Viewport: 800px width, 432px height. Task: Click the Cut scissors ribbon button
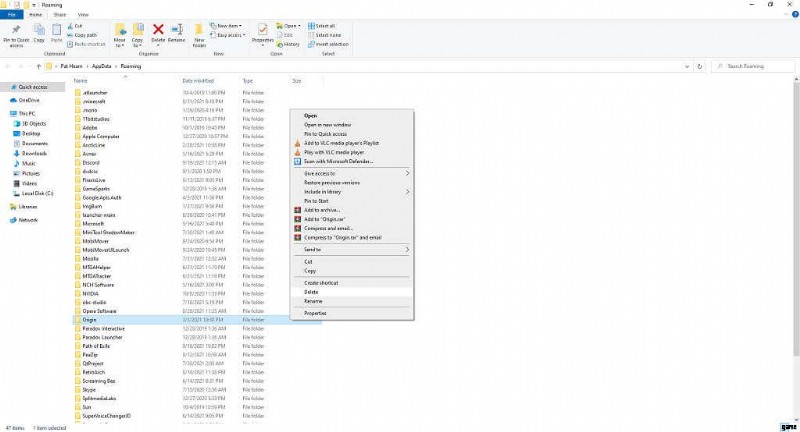click(75, 26)
